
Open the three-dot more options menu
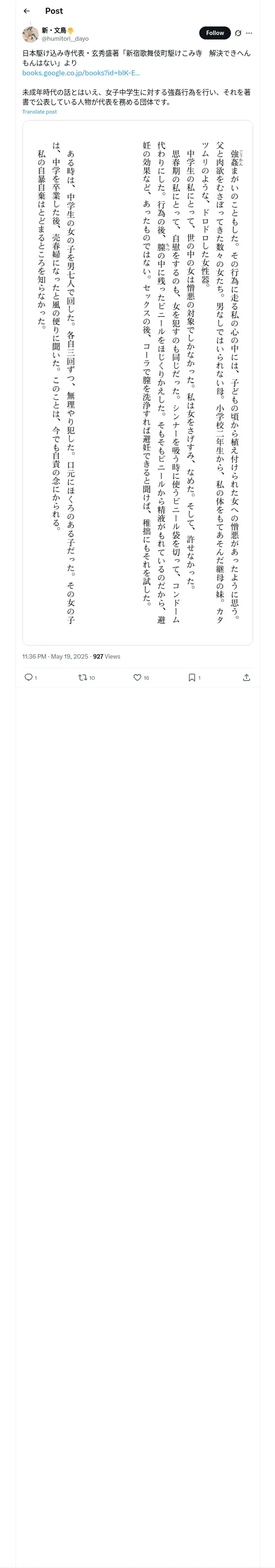pos(249,33)
